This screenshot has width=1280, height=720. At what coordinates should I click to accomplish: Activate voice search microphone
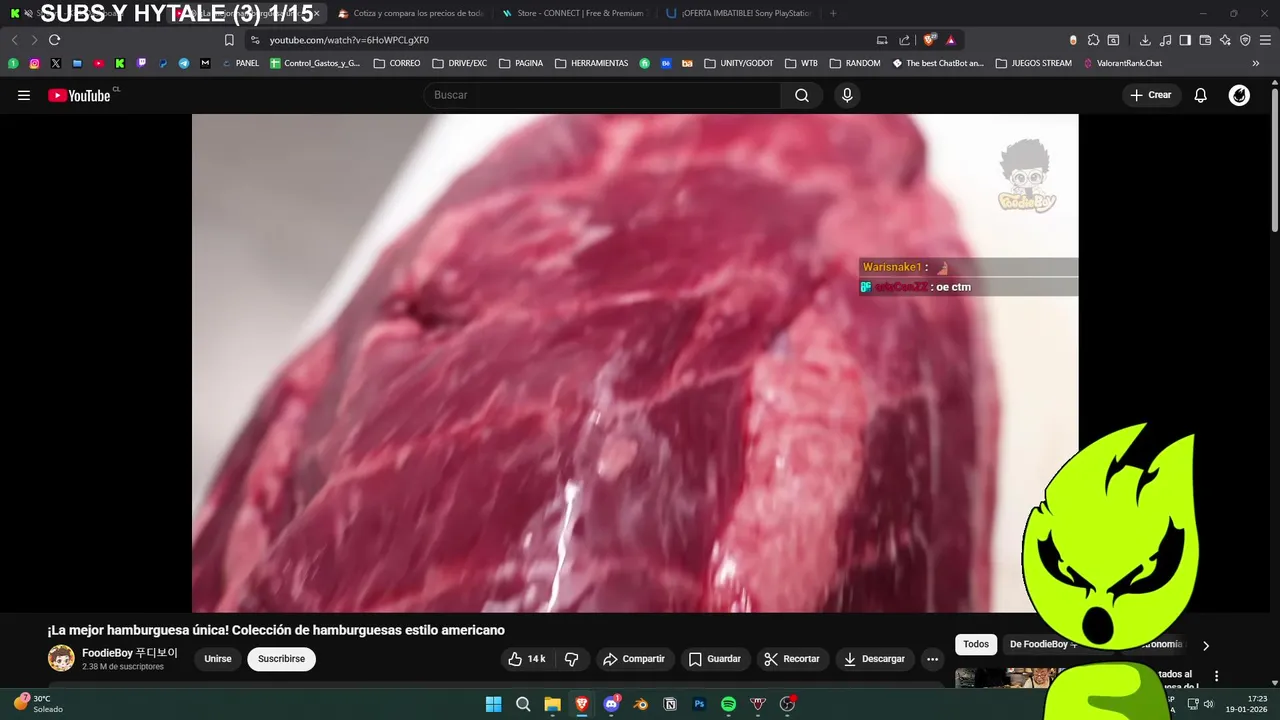pos(847,95)
